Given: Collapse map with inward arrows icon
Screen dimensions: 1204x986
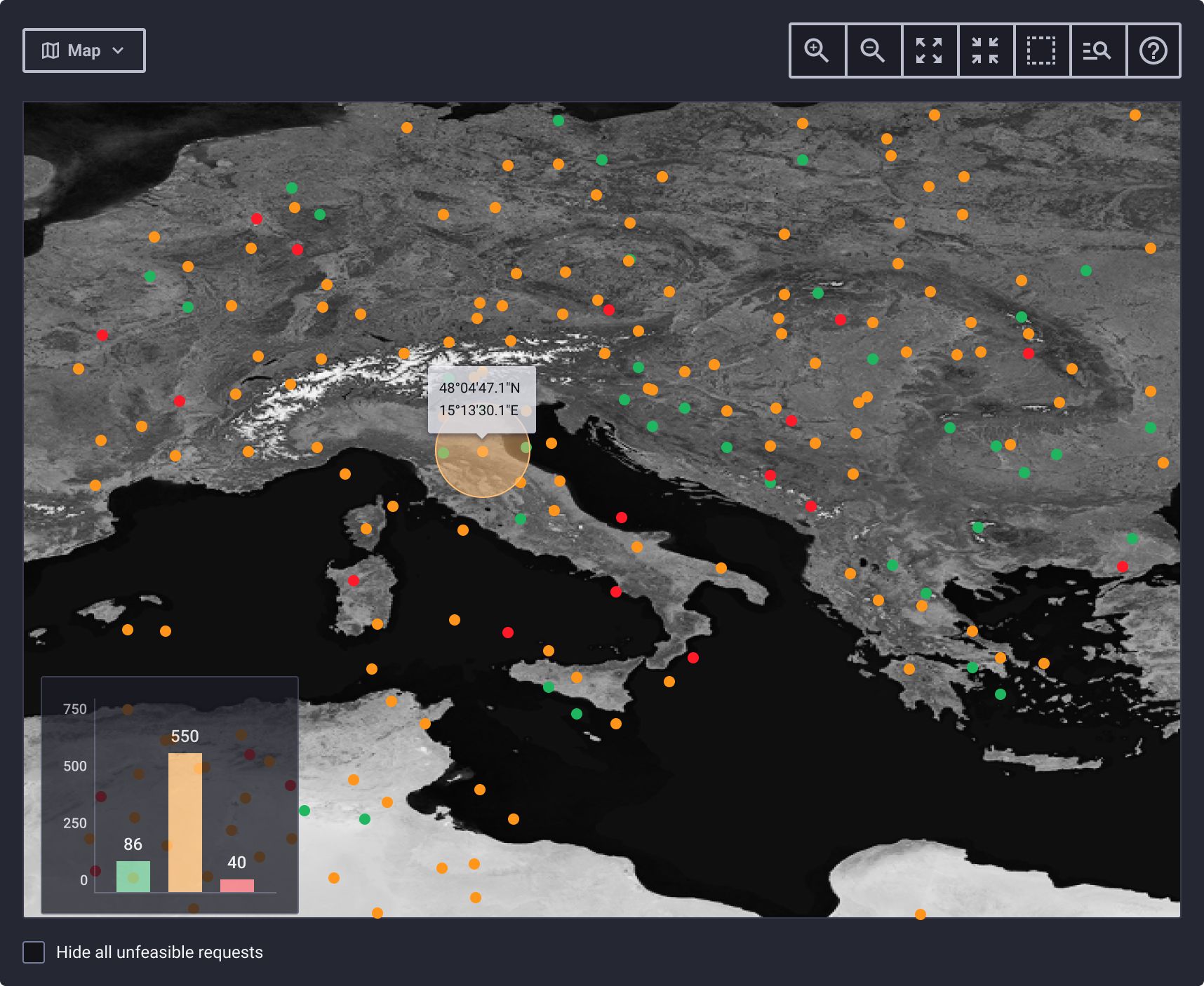Looking at the screenshot, I should [x=985, y=50].
